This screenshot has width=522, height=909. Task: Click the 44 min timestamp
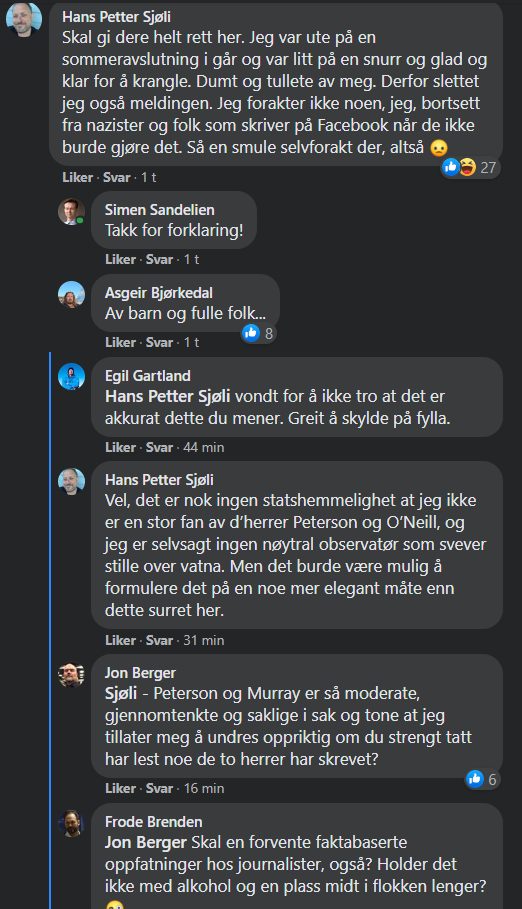tap(204, 448)
